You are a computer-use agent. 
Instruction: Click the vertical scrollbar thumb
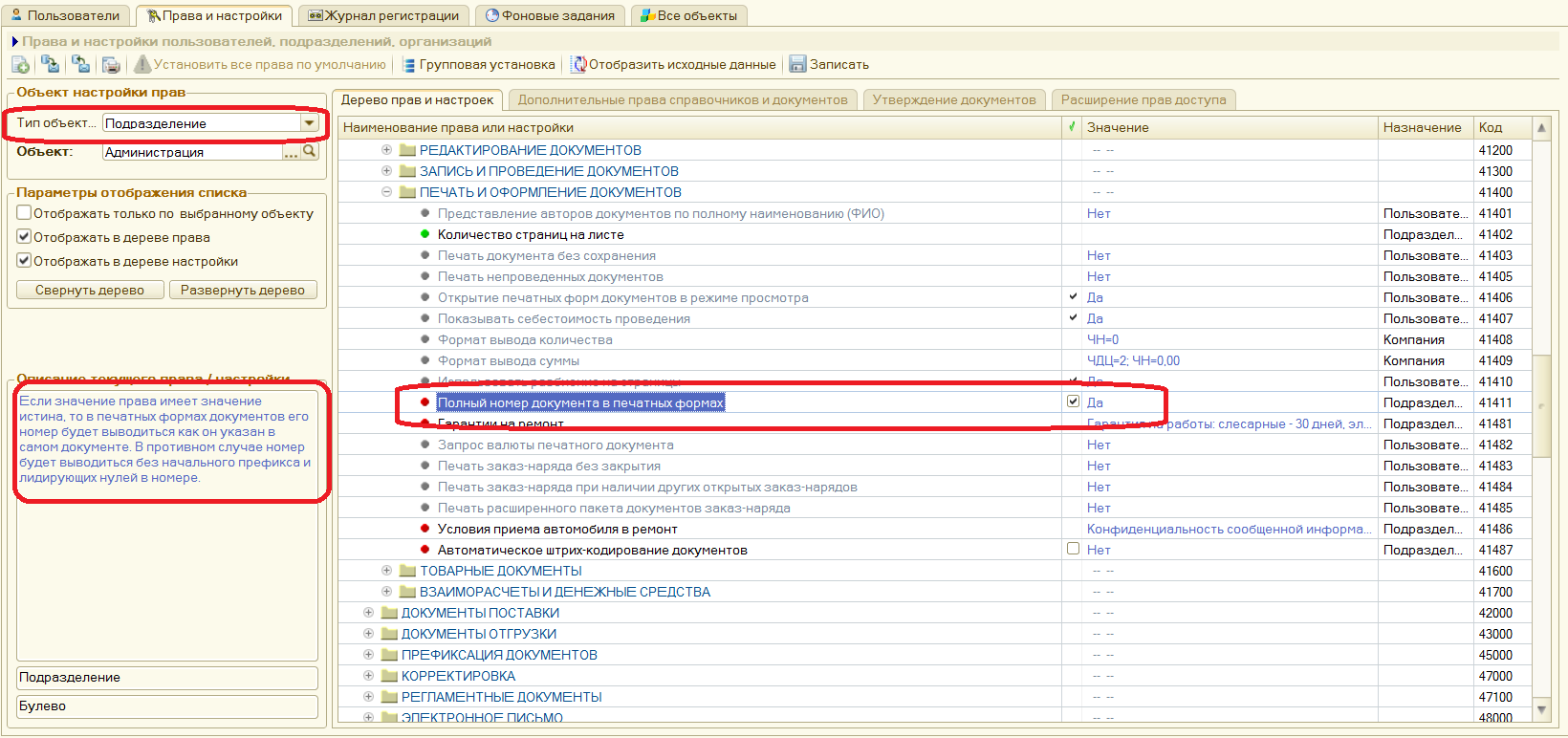point(1541,406)
